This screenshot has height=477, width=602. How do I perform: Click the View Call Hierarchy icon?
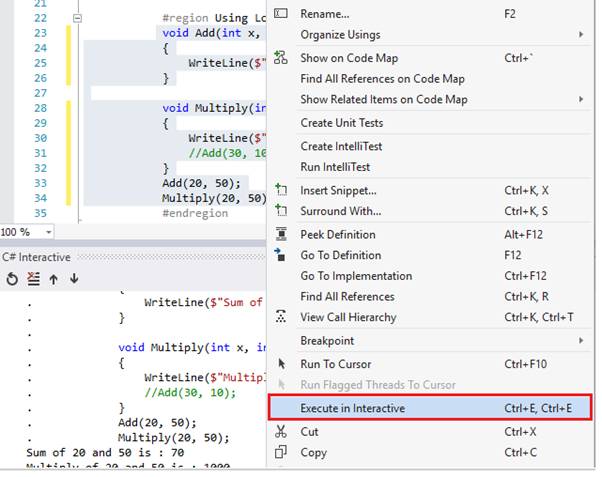280,318
